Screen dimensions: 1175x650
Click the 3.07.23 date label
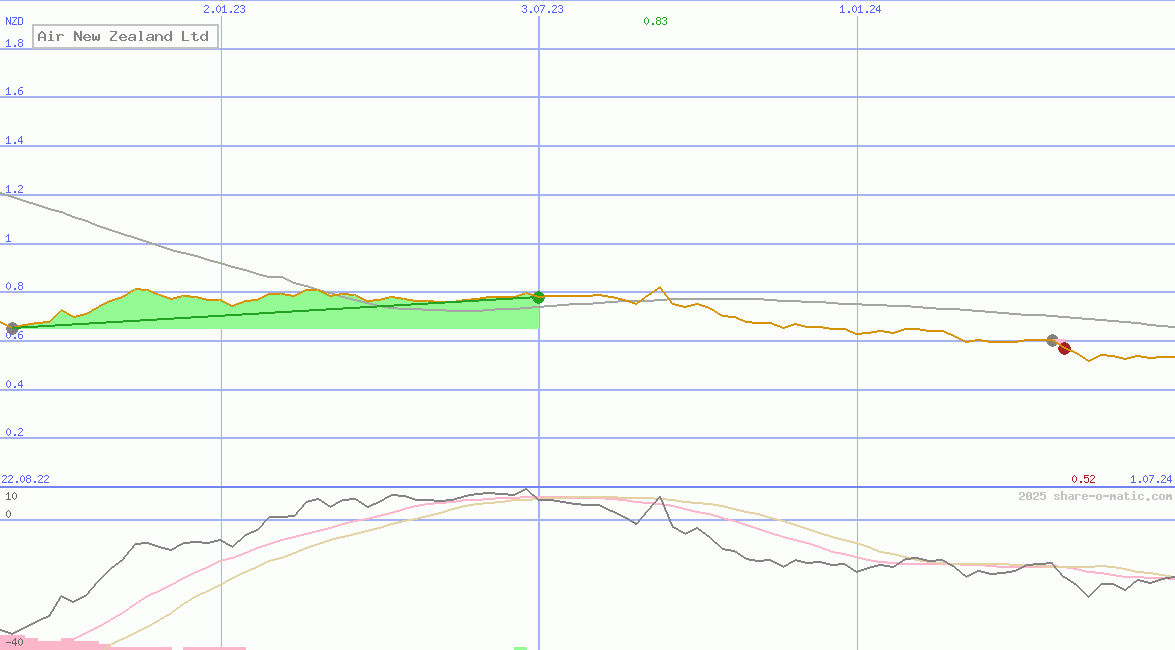point(543,9)
